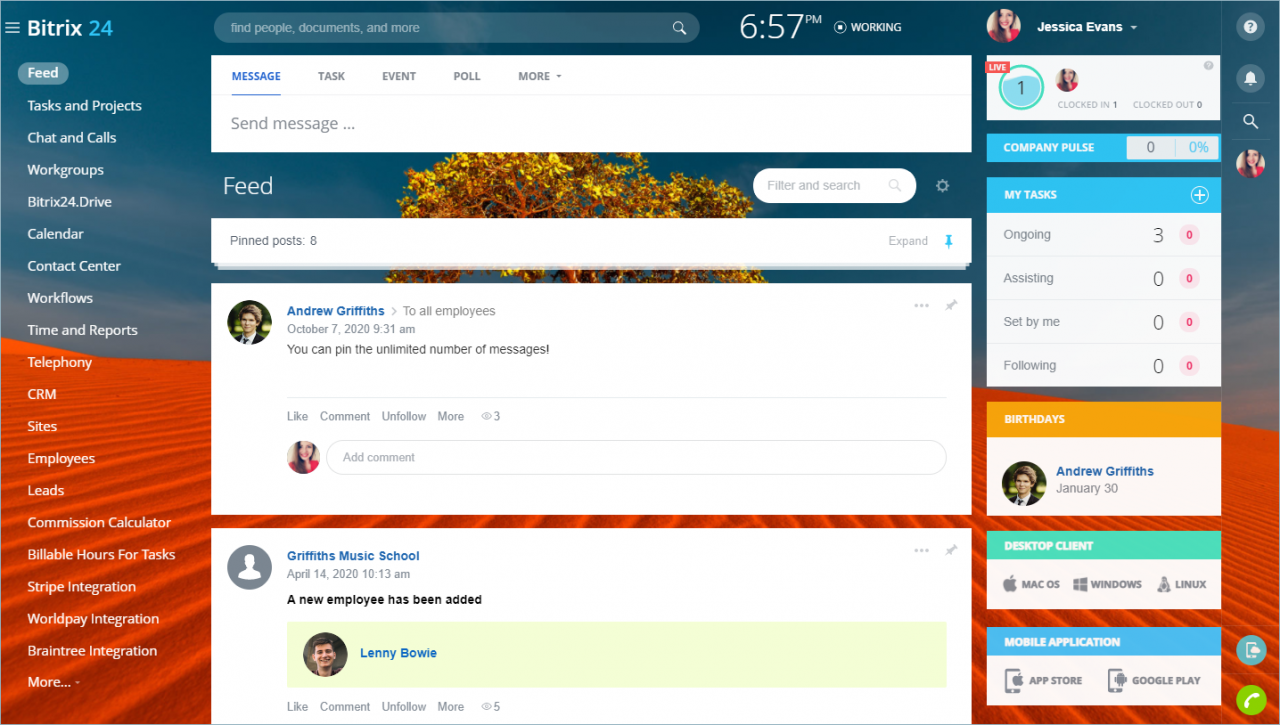Click the teal desktop client icon button
1280x725 pixels.
tap(1250, 650)
